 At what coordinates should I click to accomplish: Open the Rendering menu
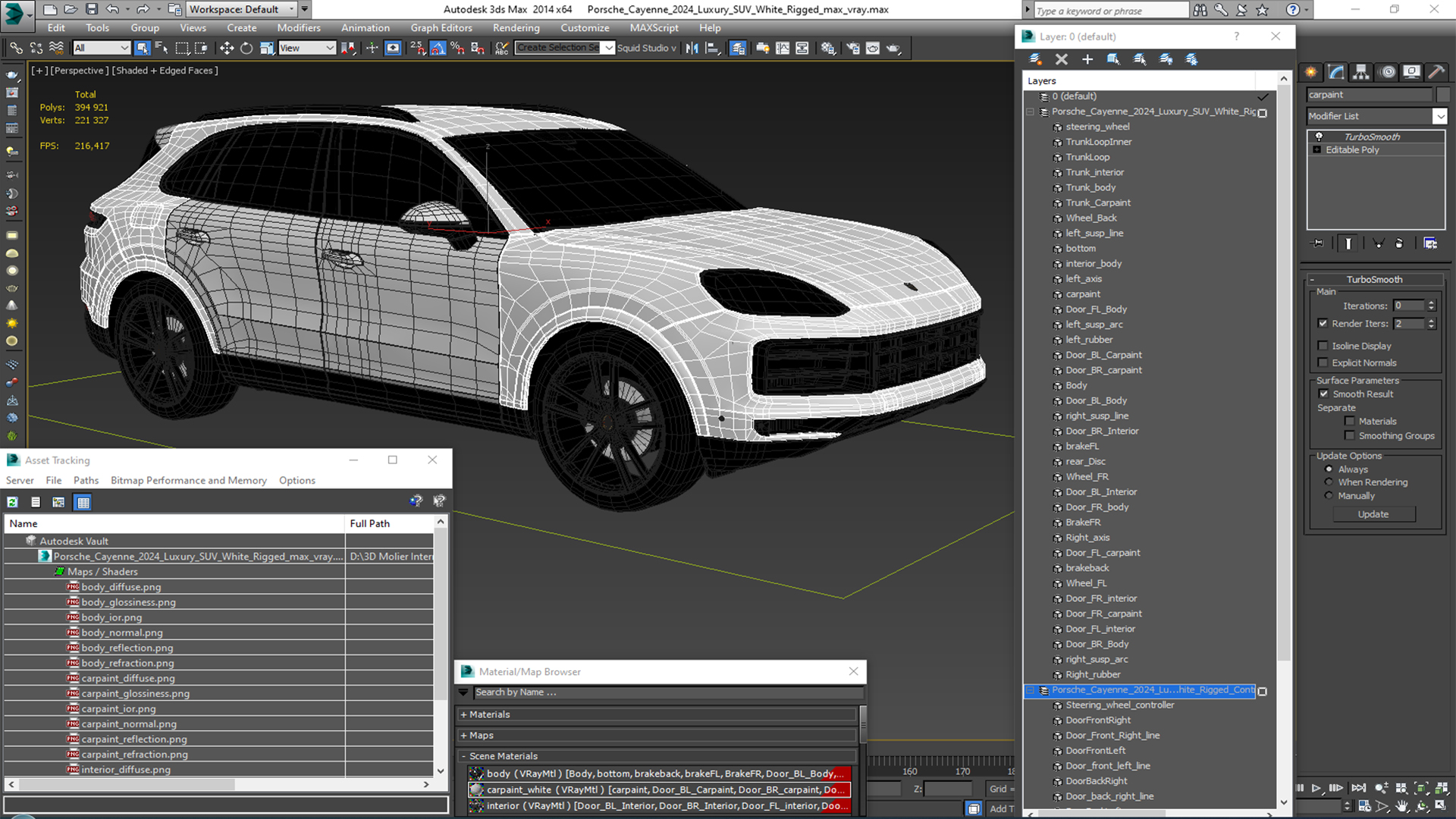point(516,28)
